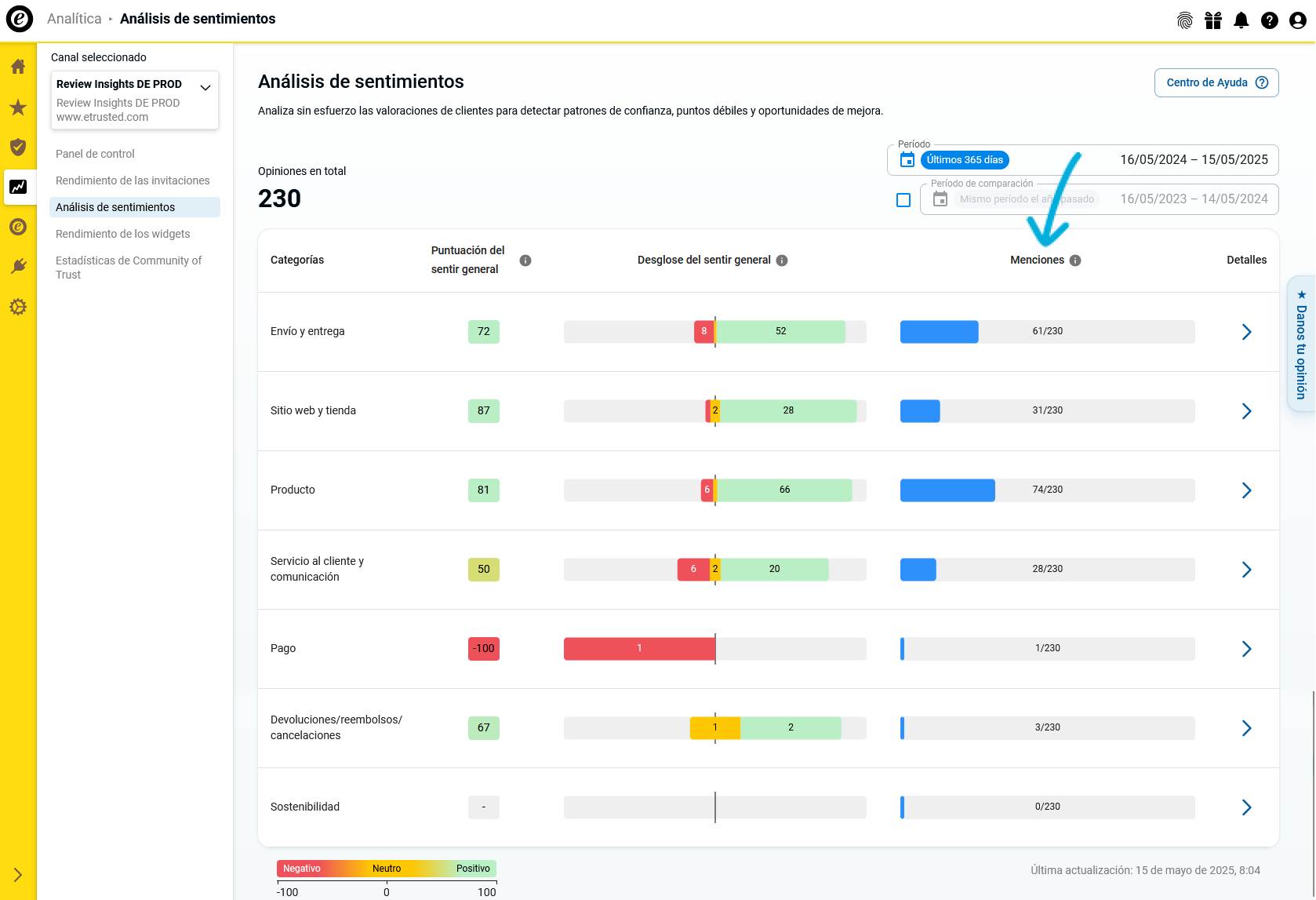The height and width of the screenshot is (900, 1316).
Task: Expand the Review Insights DE PROD channel selector
Action: (x=135, y=100)
